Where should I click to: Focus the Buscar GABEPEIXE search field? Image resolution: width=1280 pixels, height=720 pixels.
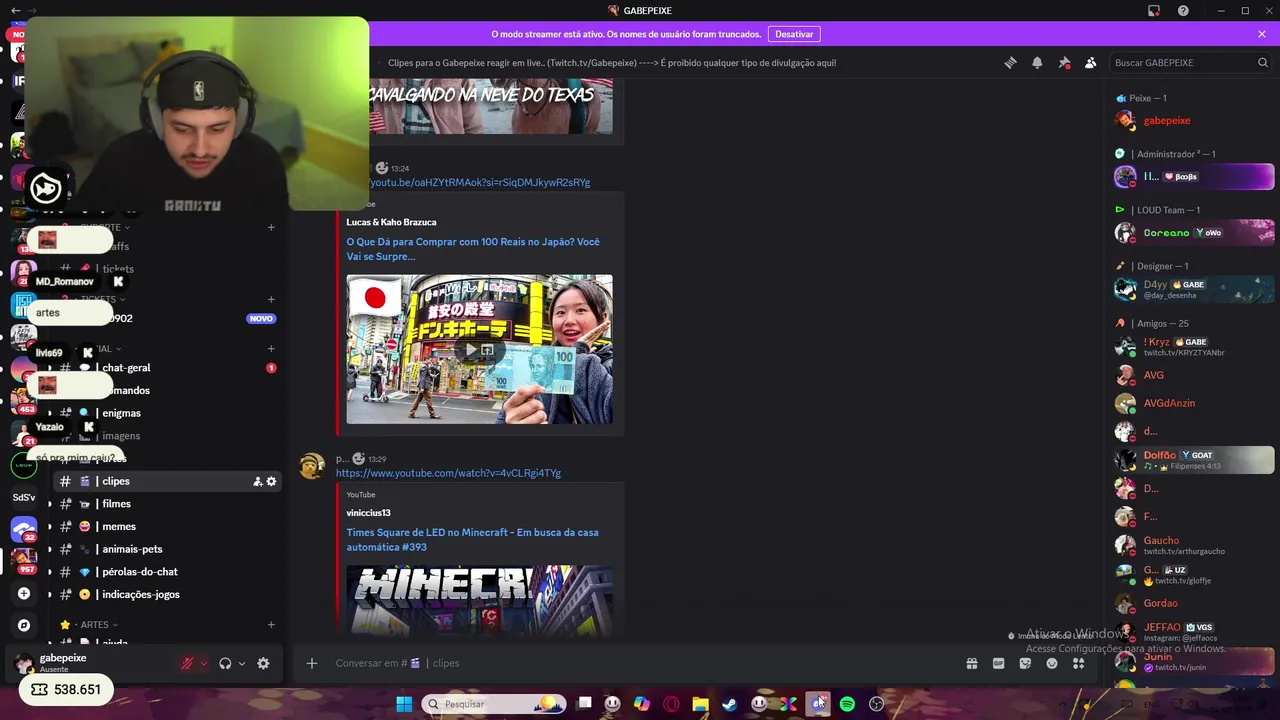1189,62
